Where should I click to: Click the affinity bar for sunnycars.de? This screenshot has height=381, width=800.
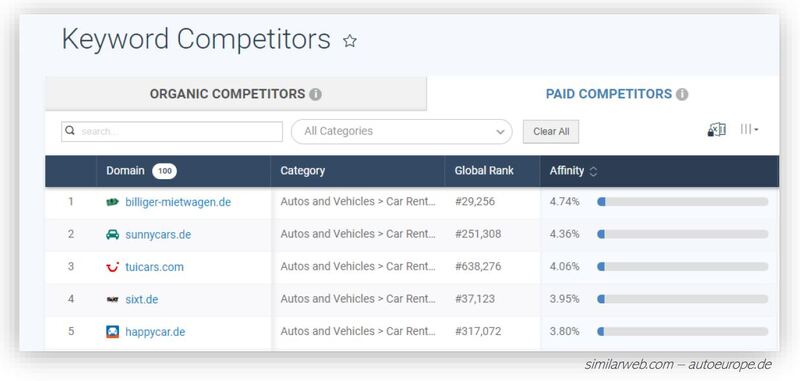pos(683,234)
